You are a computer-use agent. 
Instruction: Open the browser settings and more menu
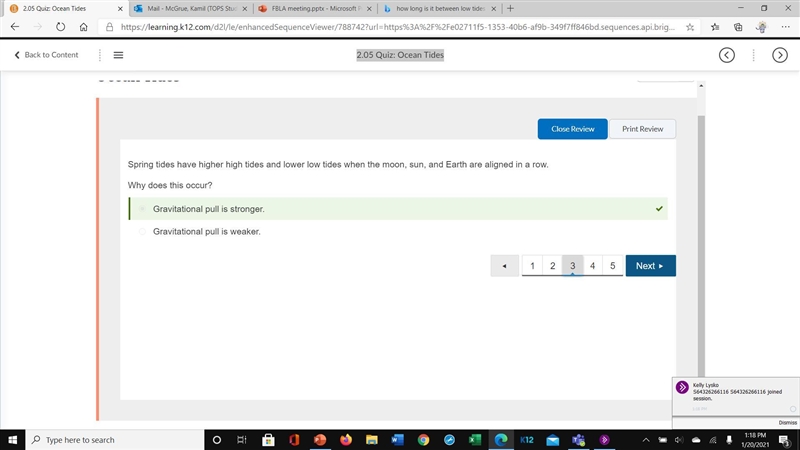pos(785,27)
